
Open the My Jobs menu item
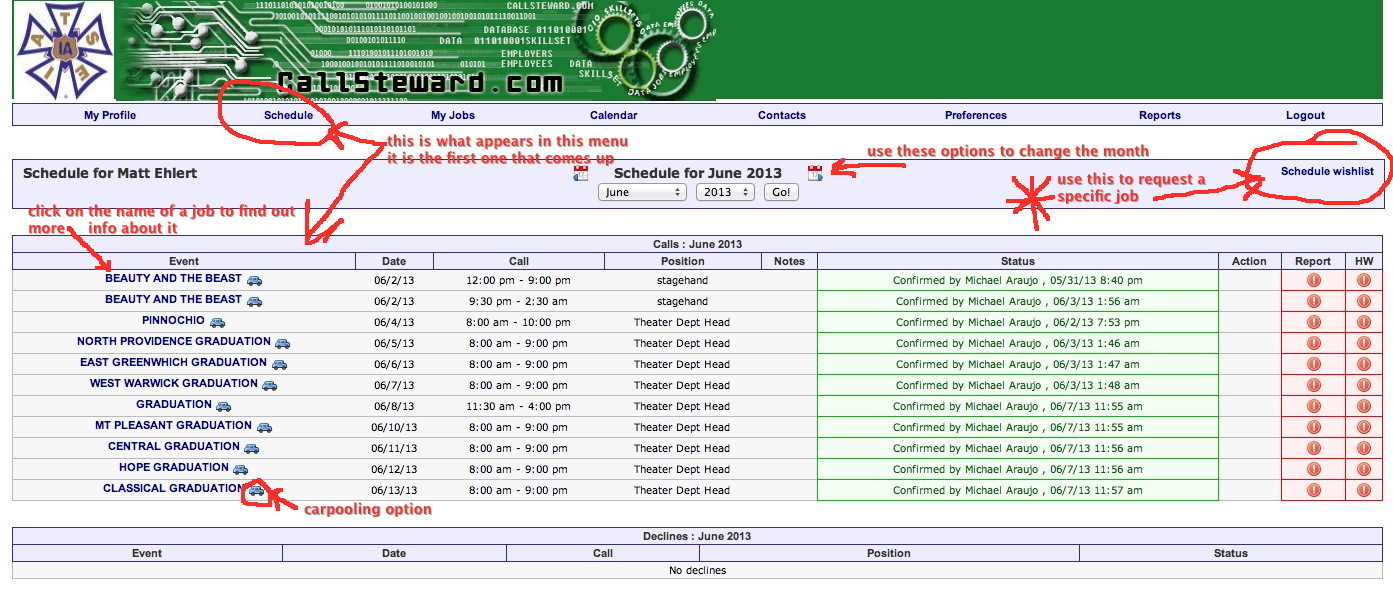tap(453, 115)
